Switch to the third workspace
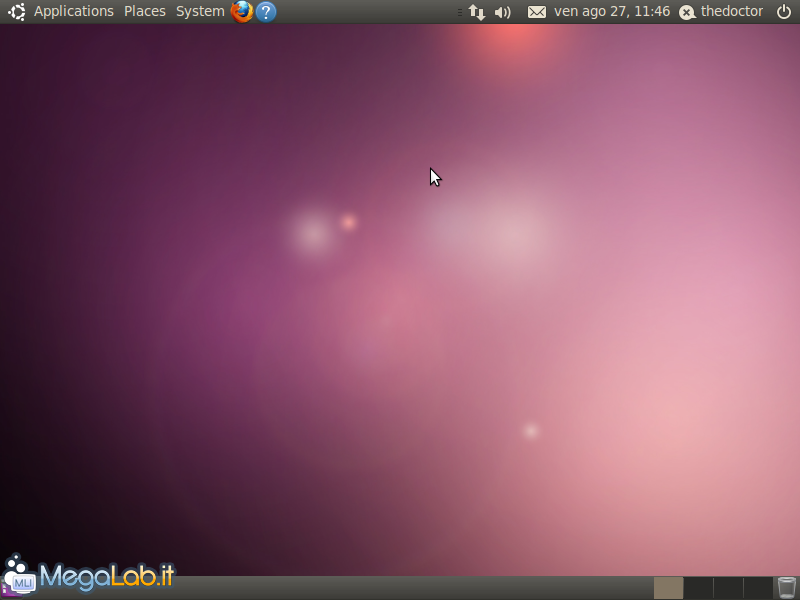 (728, 588)
